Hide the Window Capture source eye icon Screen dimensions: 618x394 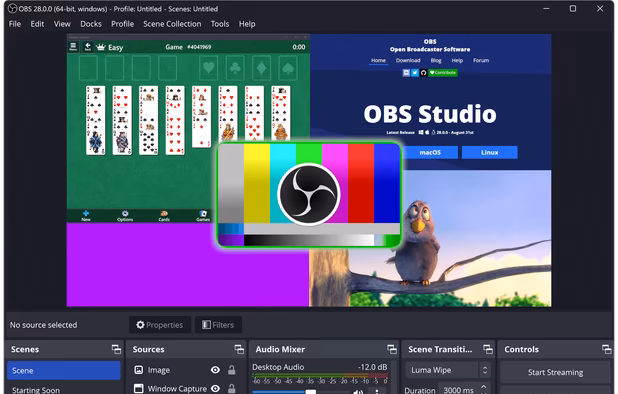pyautogui.click(x=215, y=388)
